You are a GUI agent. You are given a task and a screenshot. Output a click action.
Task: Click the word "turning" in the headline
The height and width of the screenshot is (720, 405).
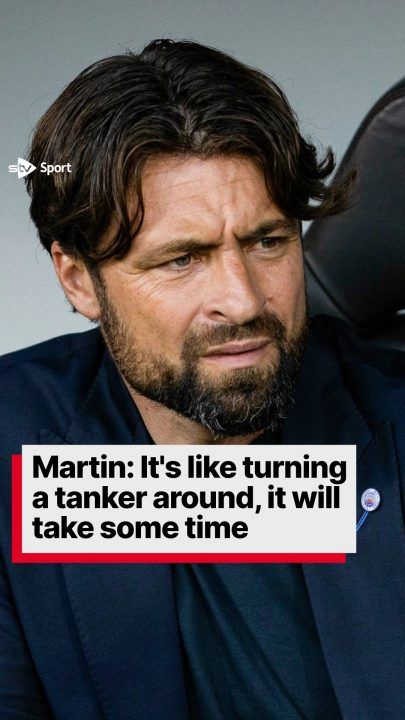click(295, 470)
